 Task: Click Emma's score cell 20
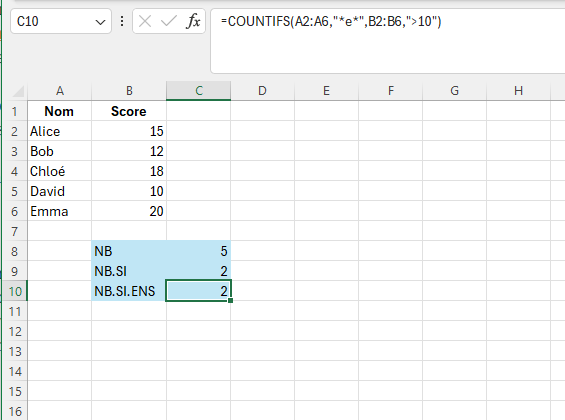click(129, 211)
